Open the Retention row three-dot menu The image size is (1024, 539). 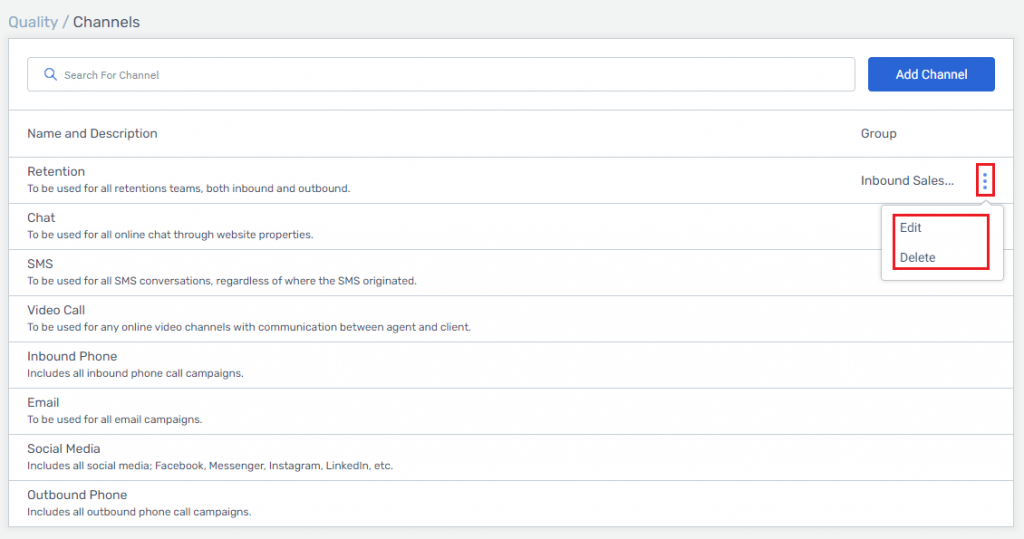tap(985, 180)
